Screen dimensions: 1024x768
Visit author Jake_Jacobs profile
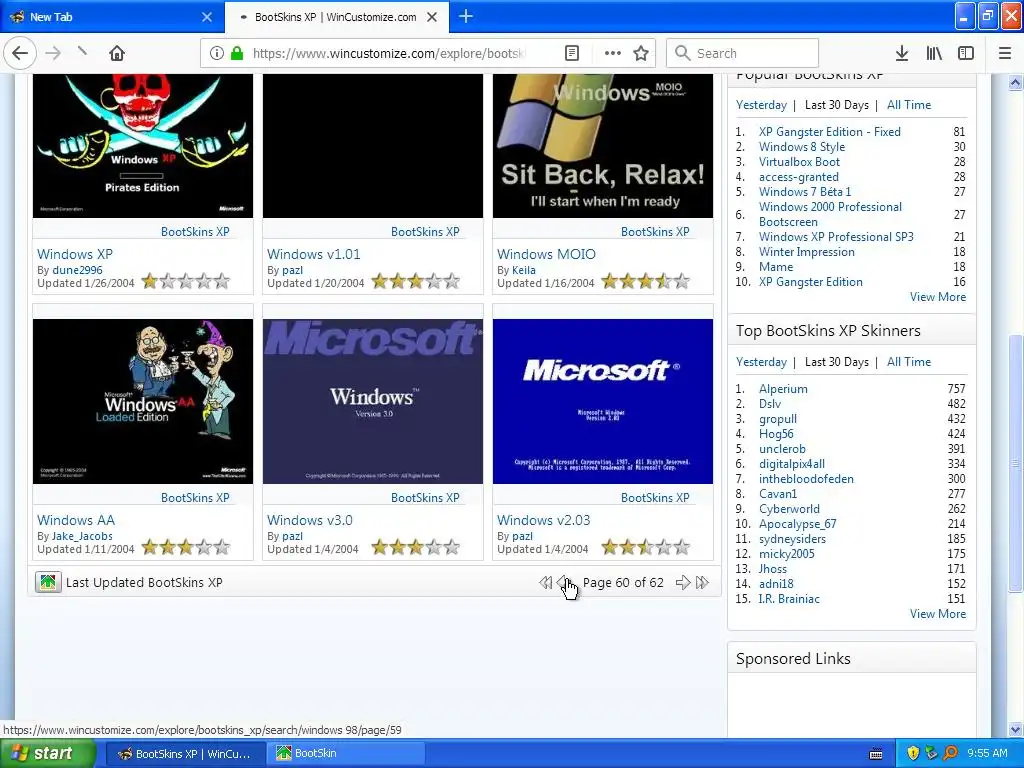point(82,536)
